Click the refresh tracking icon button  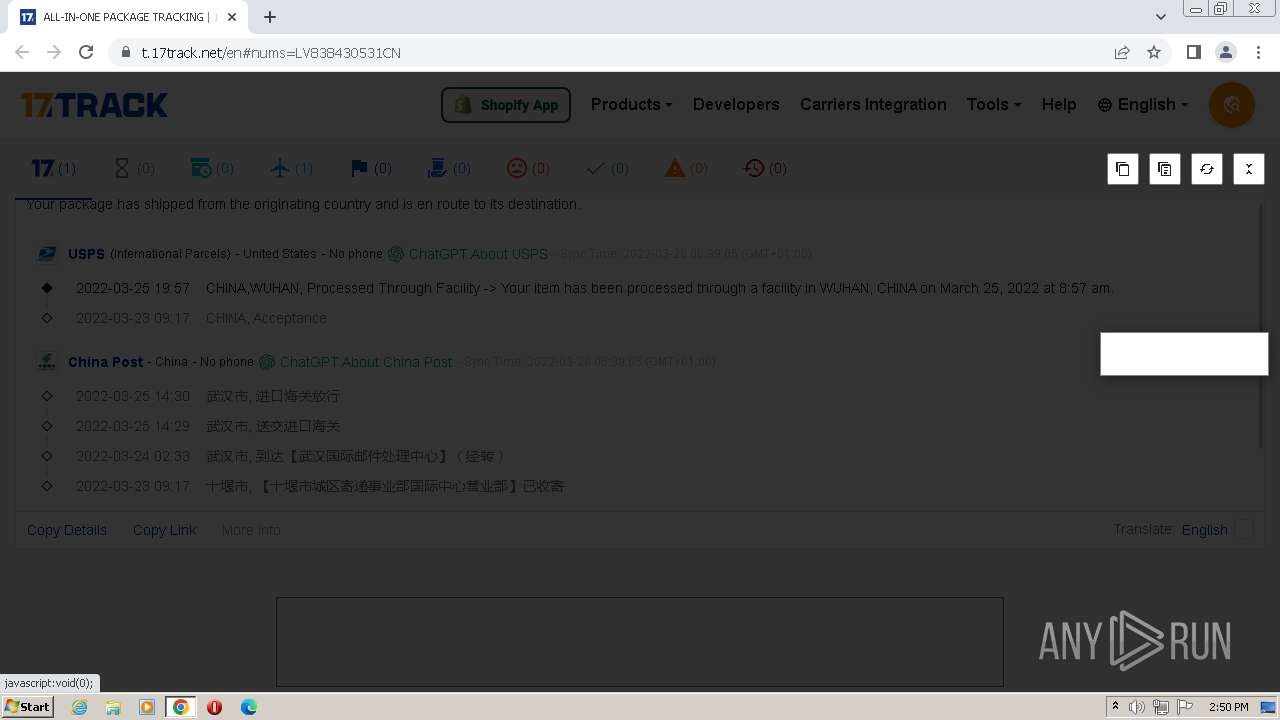(1207, 169)
